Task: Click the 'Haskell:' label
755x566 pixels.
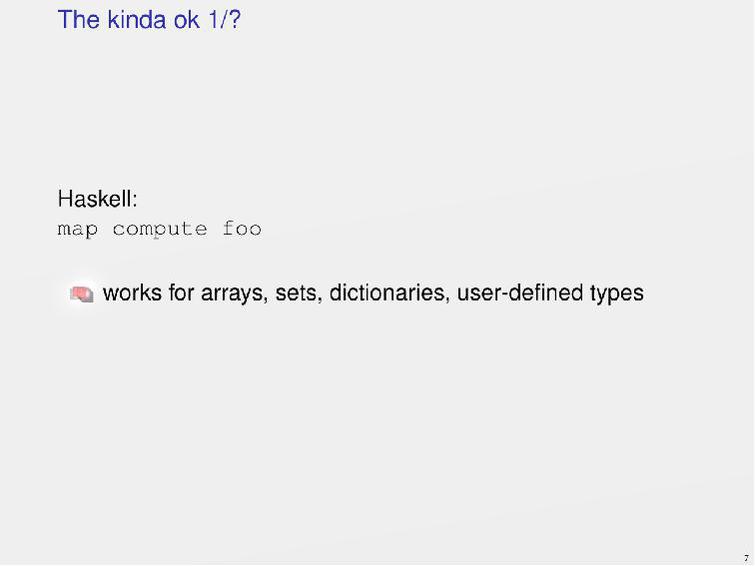Action: 97,199
